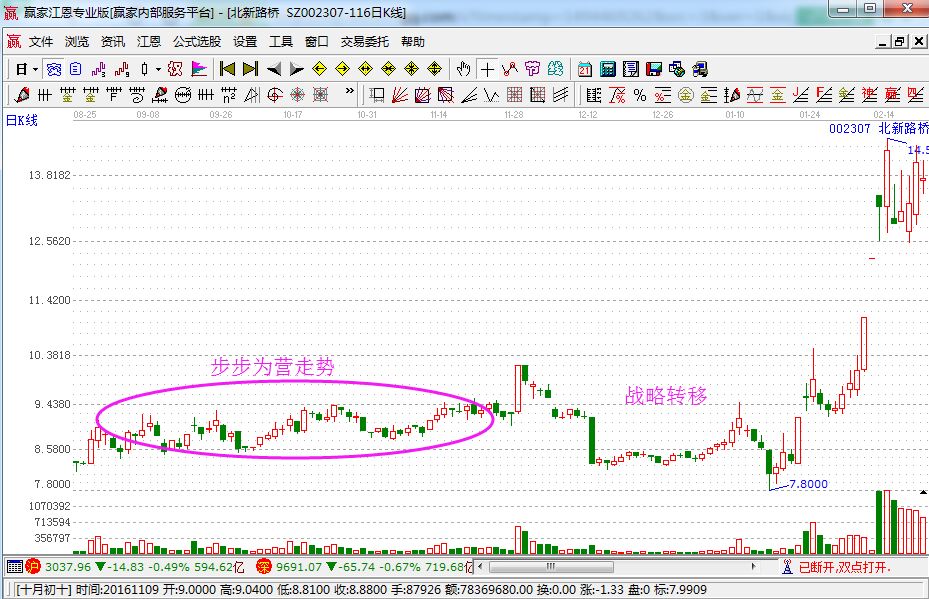Select the hand pan tool
Screen dimensions: 929x599
click(463, 69)
